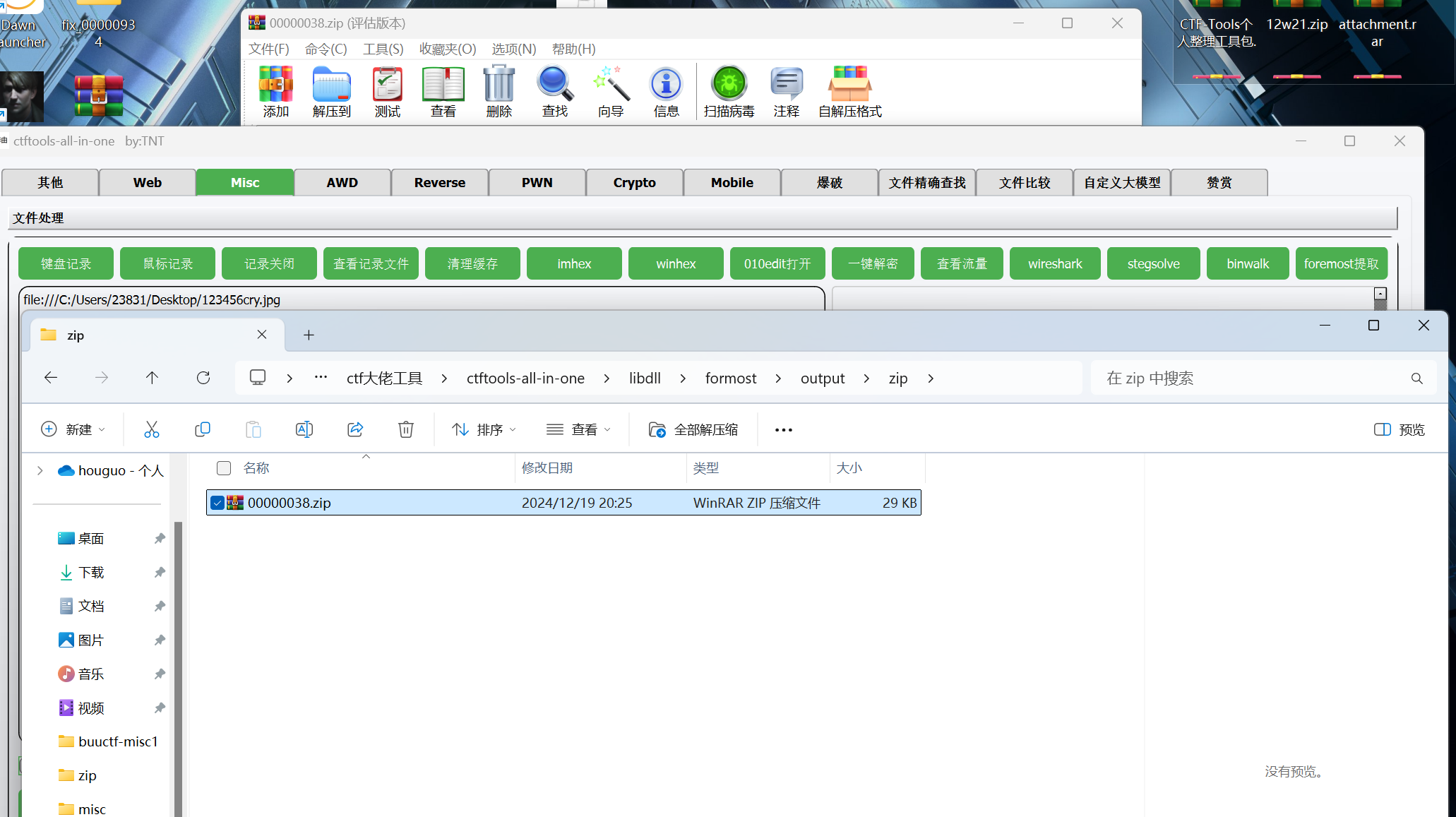Open new Explorer tab with plus button

tap(309, 335)
